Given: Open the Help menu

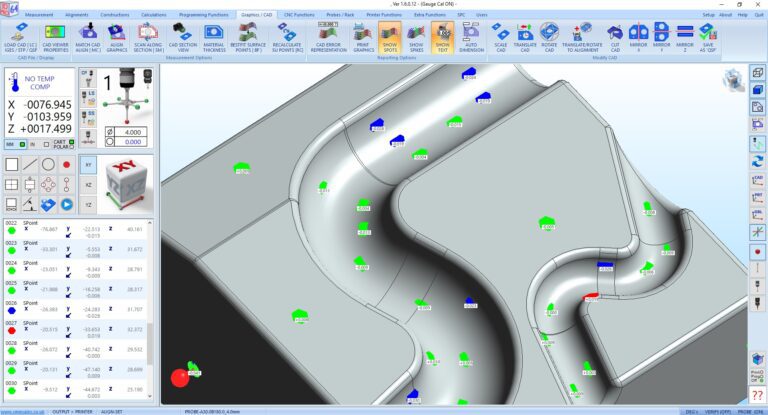Looking at the screenshot, I should coord(743,15).
